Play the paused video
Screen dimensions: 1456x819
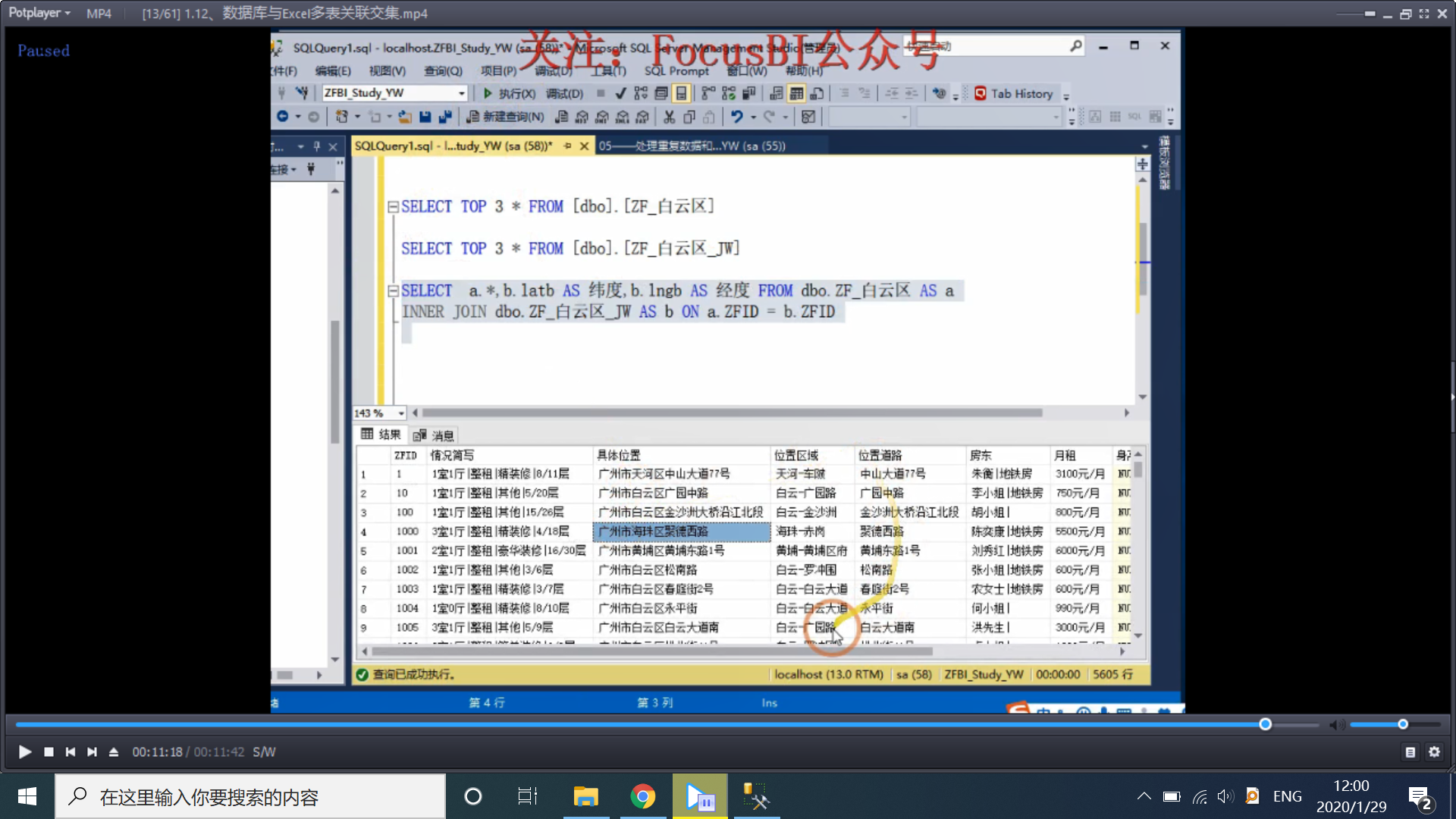pyautogui.click(x=24, y=752)
